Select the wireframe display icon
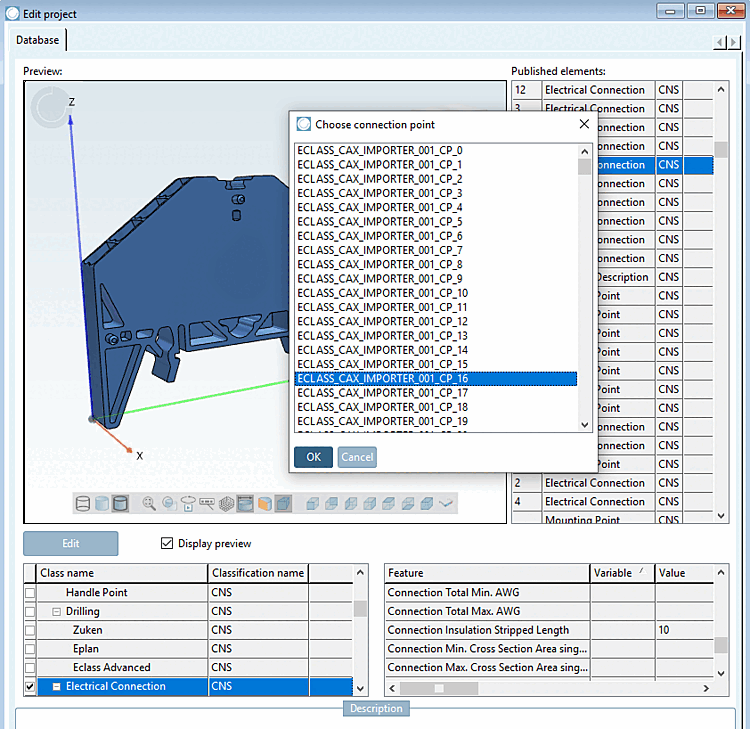This screenshot has width=750, height=729. 83,503
